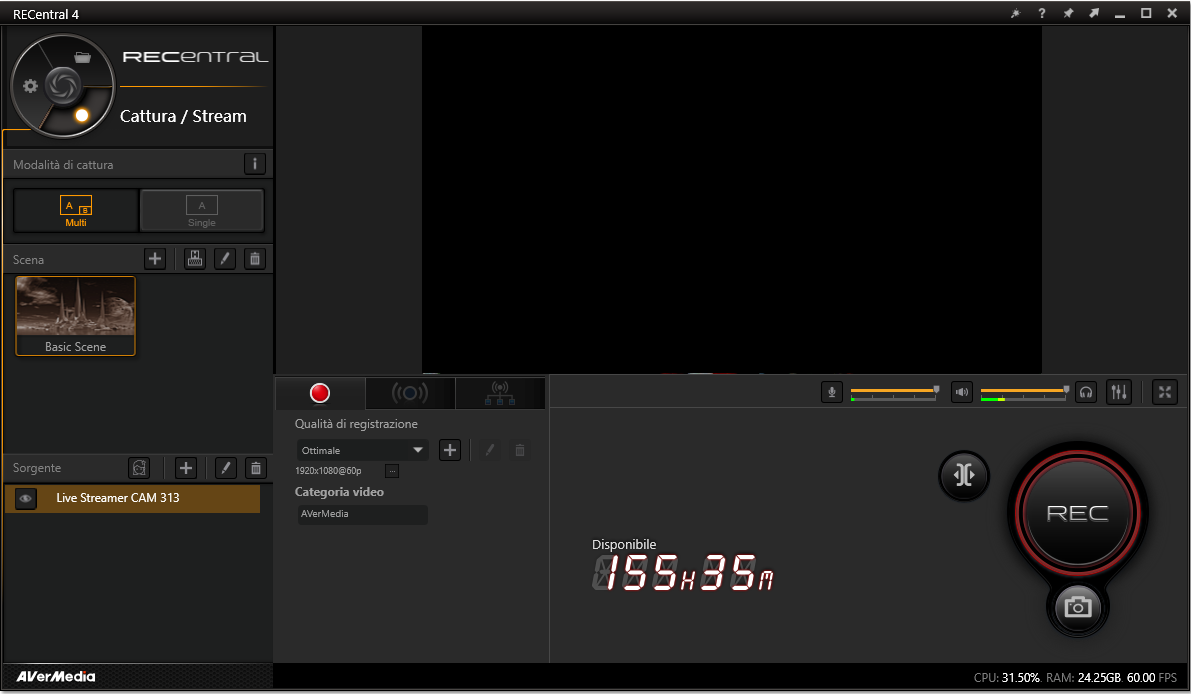The width and height of the screenshot is (1191, 694).
Task: Open the folder section in the circular menu
Action: (83, 57)
